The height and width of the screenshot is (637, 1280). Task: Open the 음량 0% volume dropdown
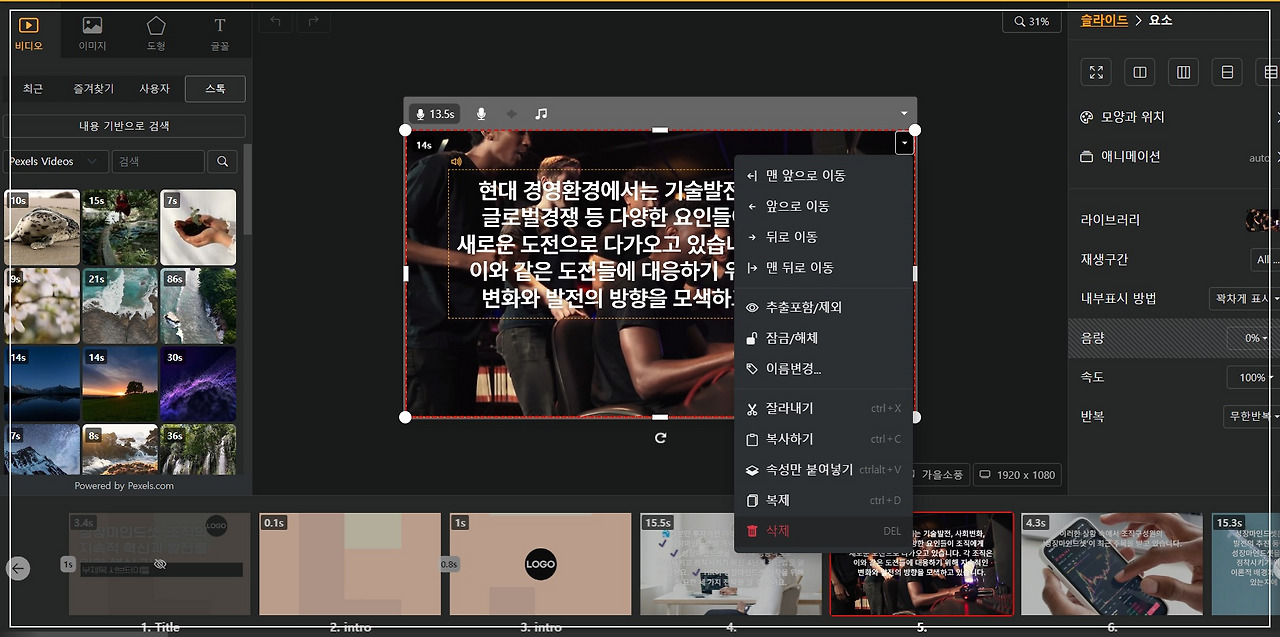1254,338
